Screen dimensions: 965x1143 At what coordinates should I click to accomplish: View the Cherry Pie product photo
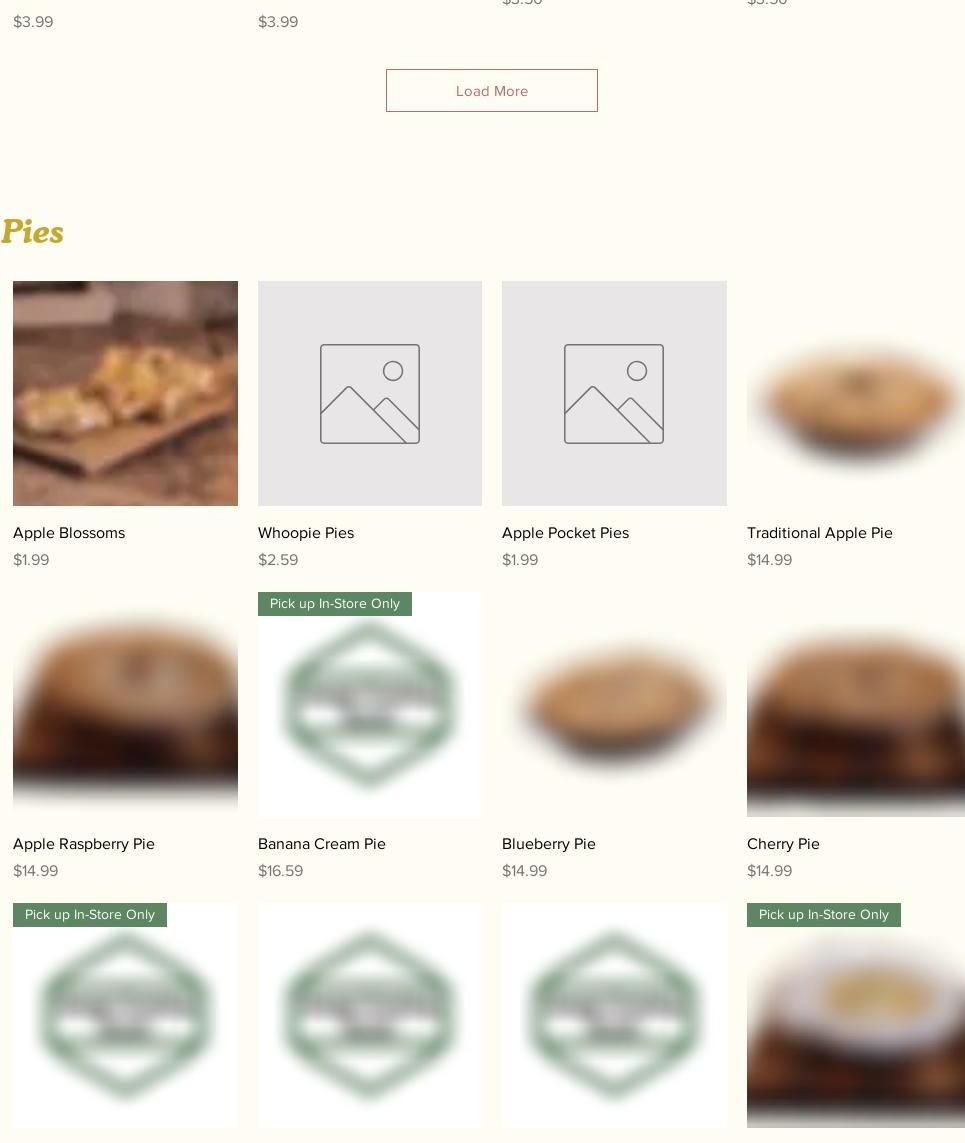point(856,704)
